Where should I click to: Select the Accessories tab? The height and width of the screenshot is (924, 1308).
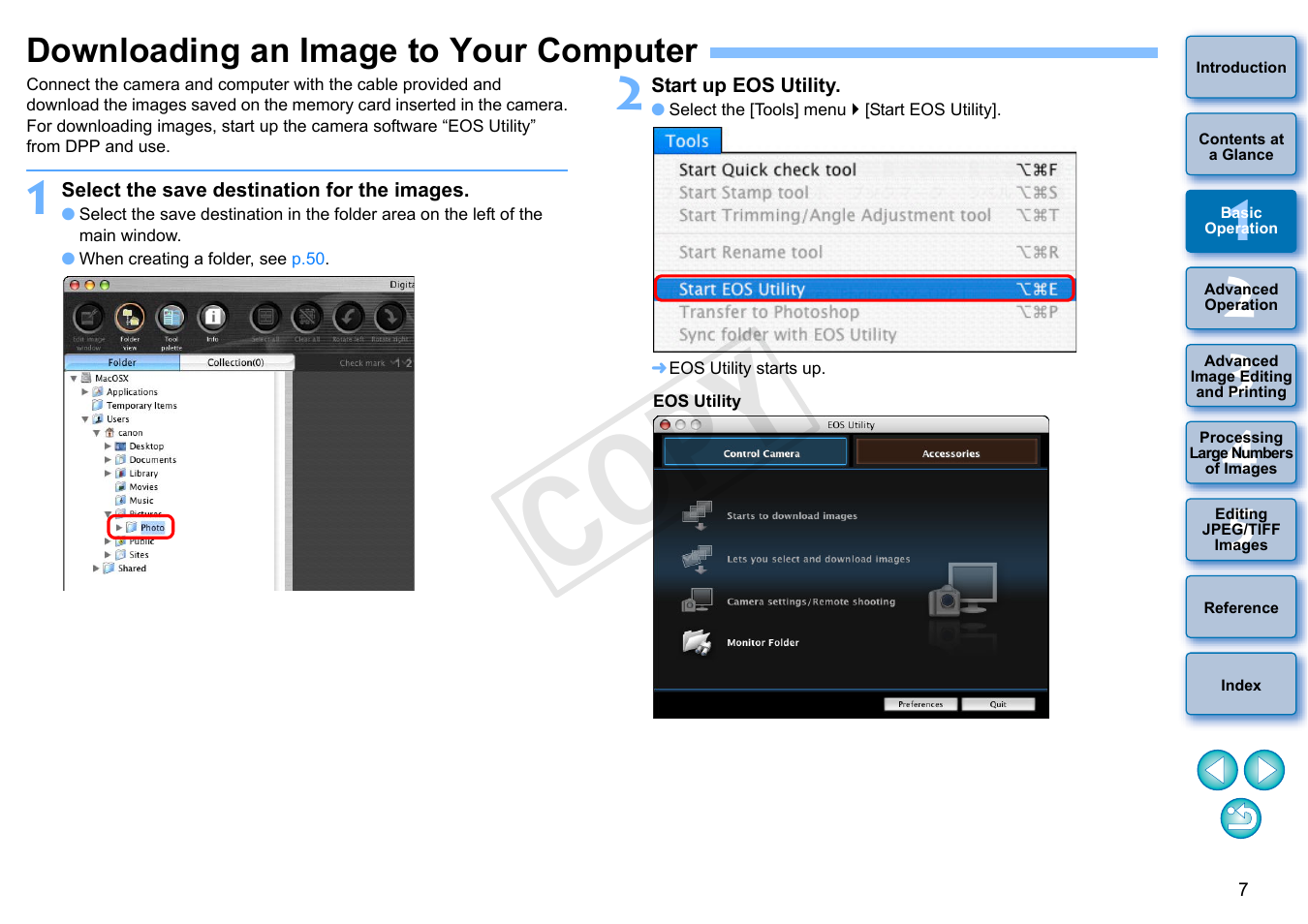coord(947,452)
